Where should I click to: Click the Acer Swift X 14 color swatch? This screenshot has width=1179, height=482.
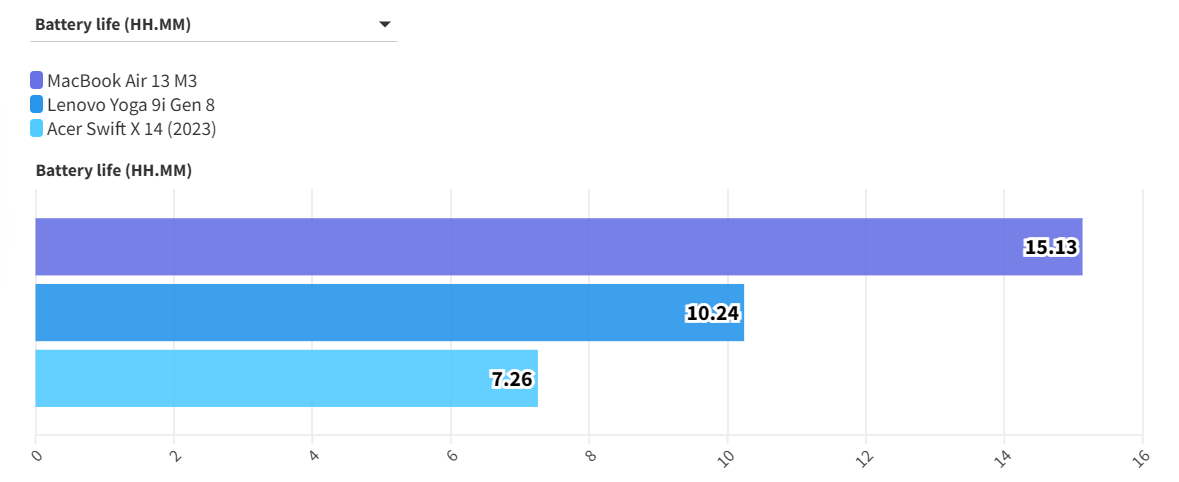37,128
